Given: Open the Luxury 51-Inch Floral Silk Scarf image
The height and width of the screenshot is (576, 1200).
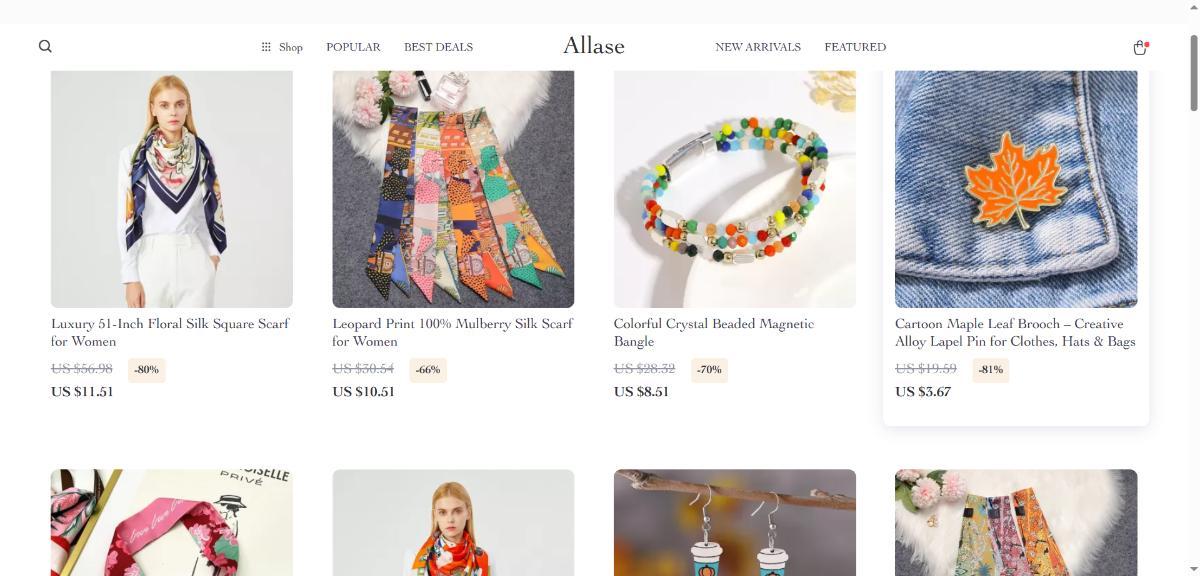Looking at the screenshot, I should pos(172,189).
